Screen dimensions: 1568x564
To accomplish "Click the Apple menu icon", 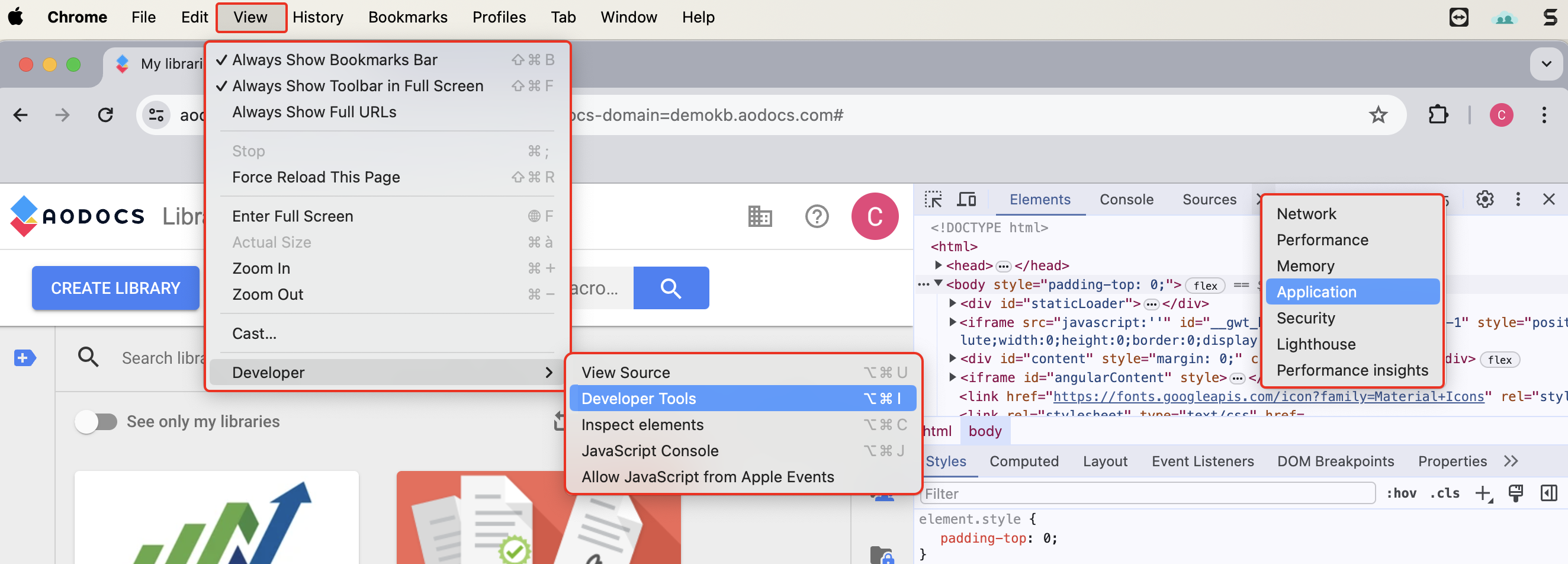I will click(x=16, y=17).
